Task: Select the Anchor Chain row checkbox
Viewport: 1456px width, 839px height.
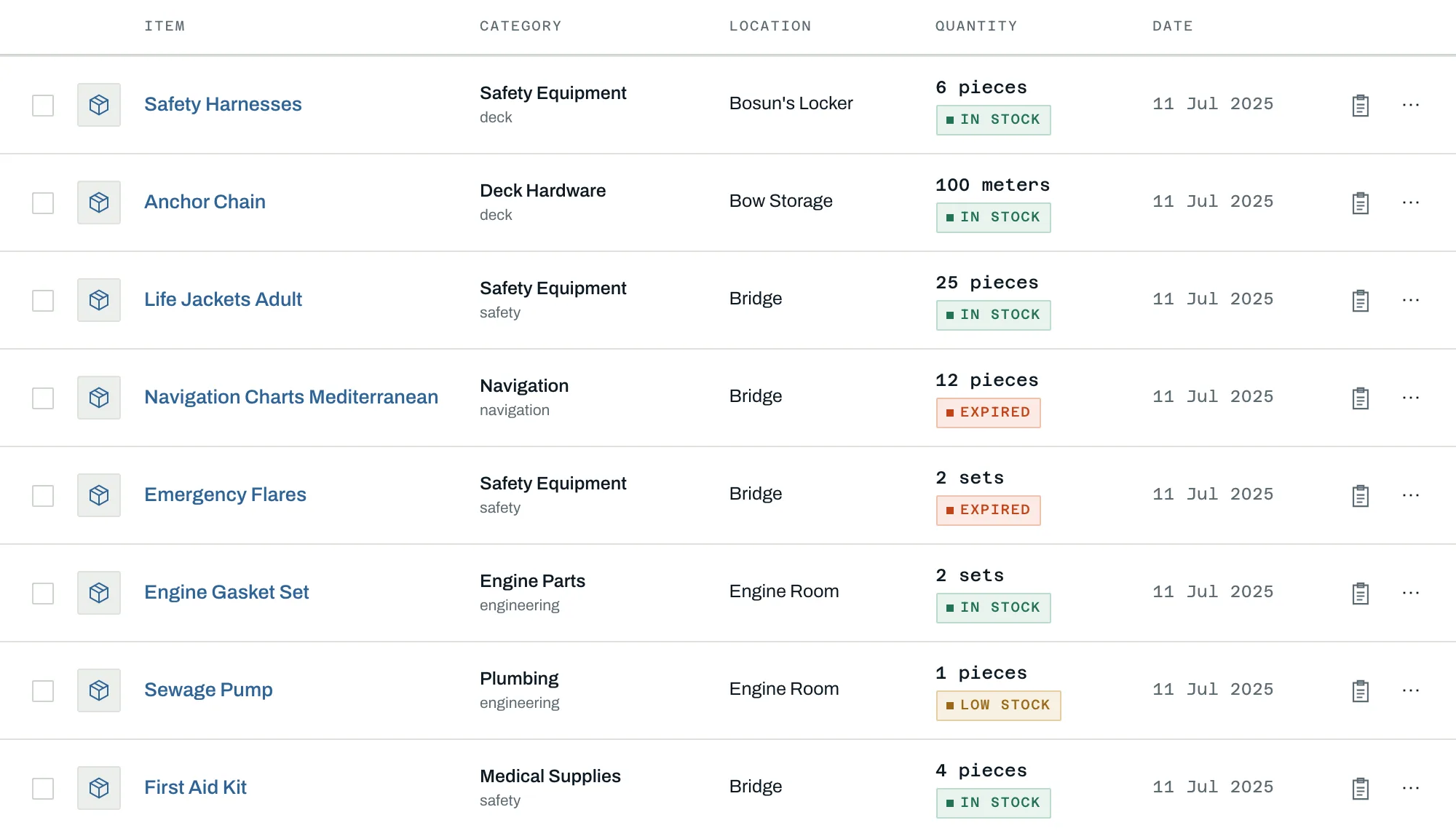Action: click(x=43, y=202)
